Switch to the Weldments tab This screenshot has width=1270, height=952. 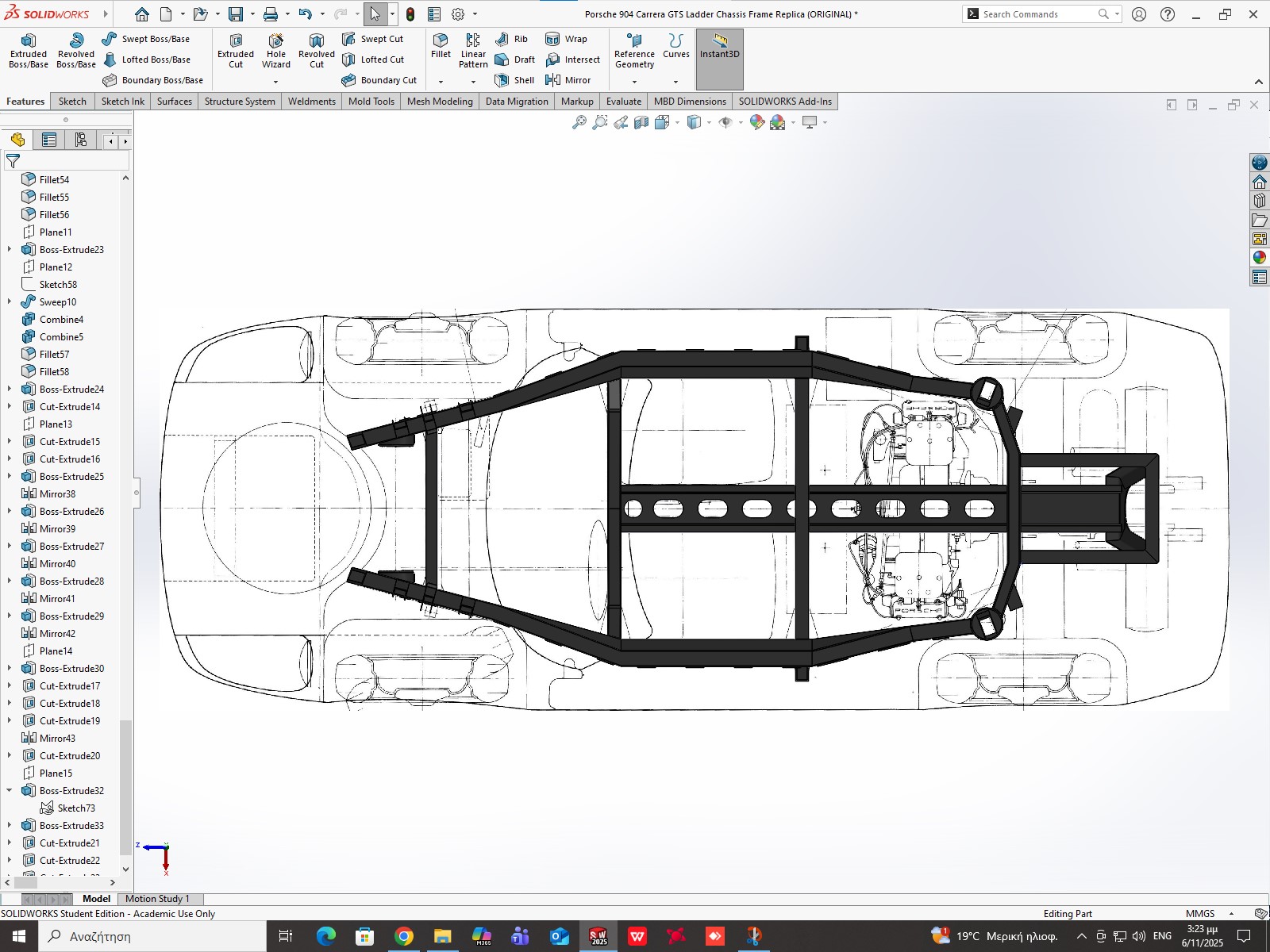pyautogui.click(x=311, y=102)
